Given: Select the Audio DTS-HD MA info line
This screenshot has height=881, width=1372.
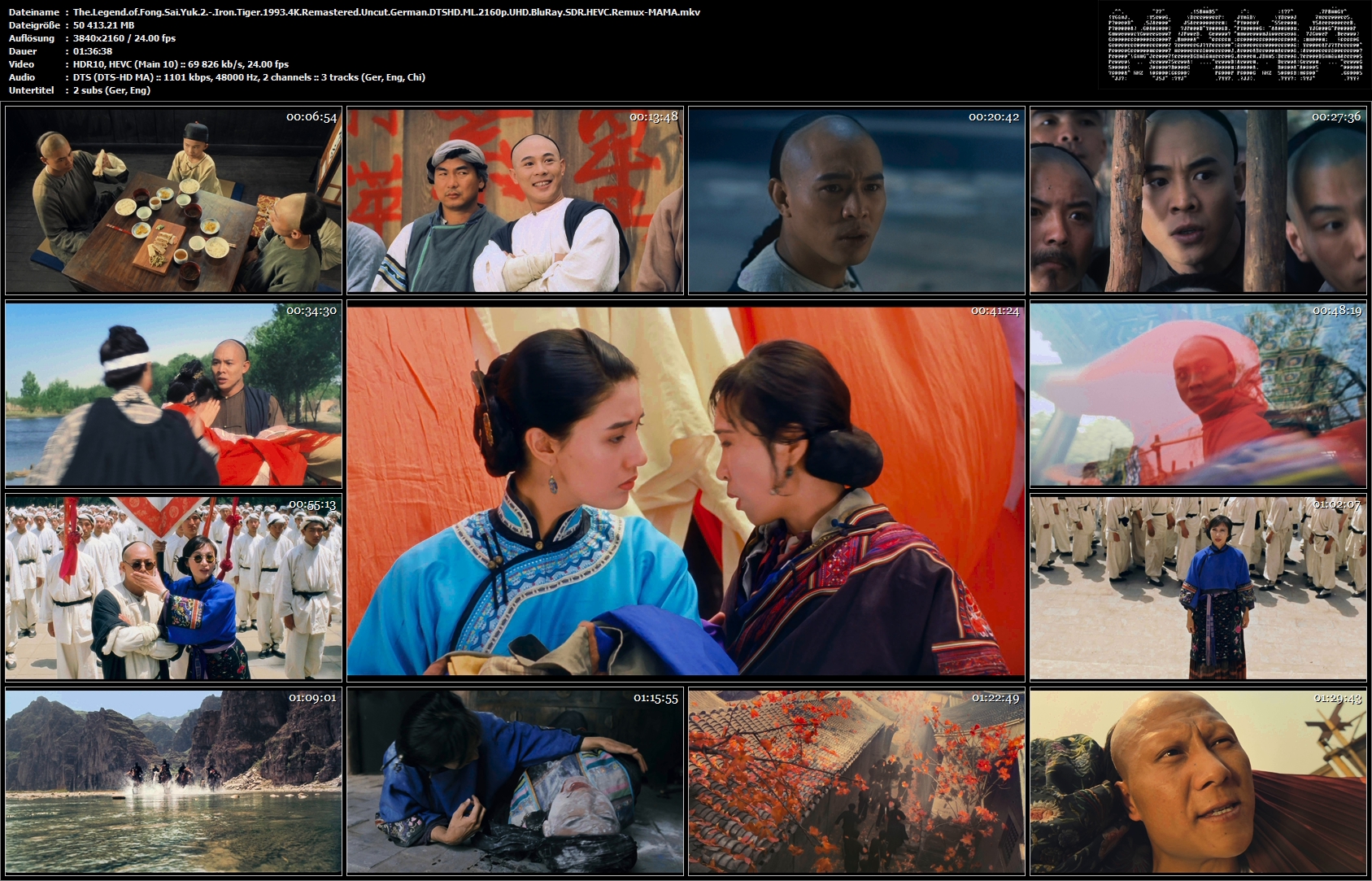Looking at the screenshot, I should pyautogui.click(x=249, y=77).
